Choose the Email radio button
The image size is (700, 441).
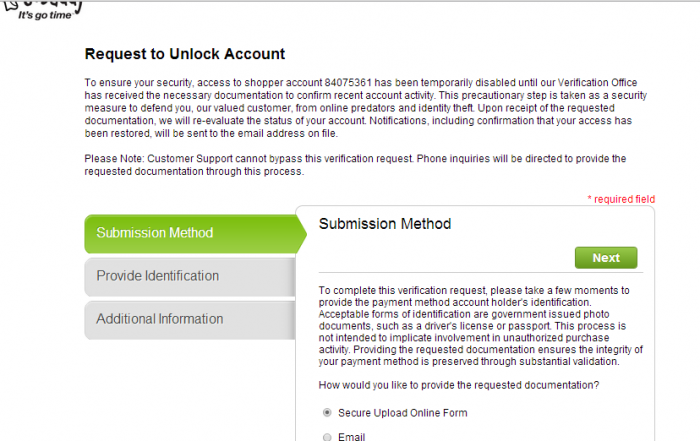click(x=327, y=437)
